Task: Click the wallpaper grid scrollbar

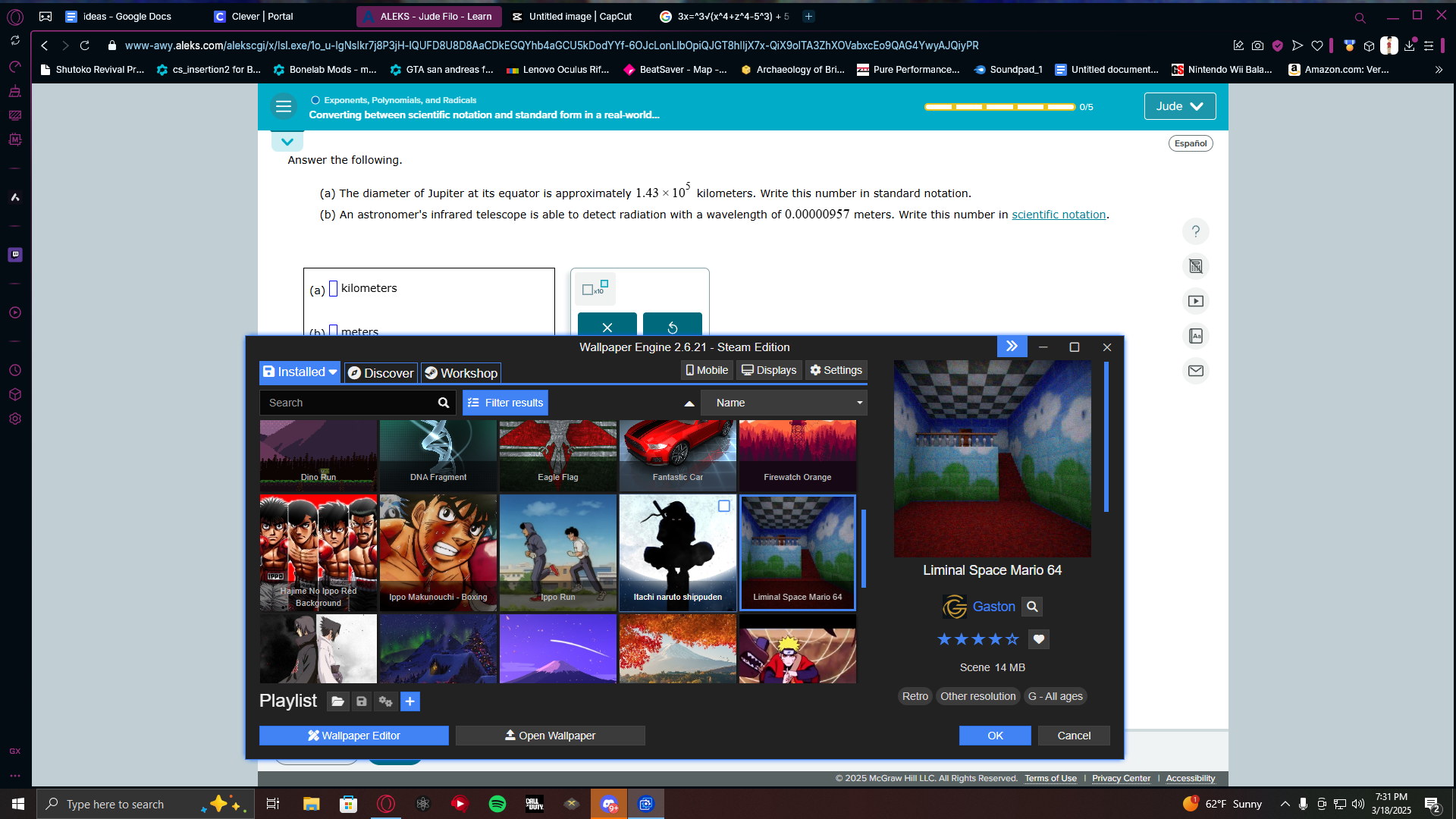Action: (864, 548)
